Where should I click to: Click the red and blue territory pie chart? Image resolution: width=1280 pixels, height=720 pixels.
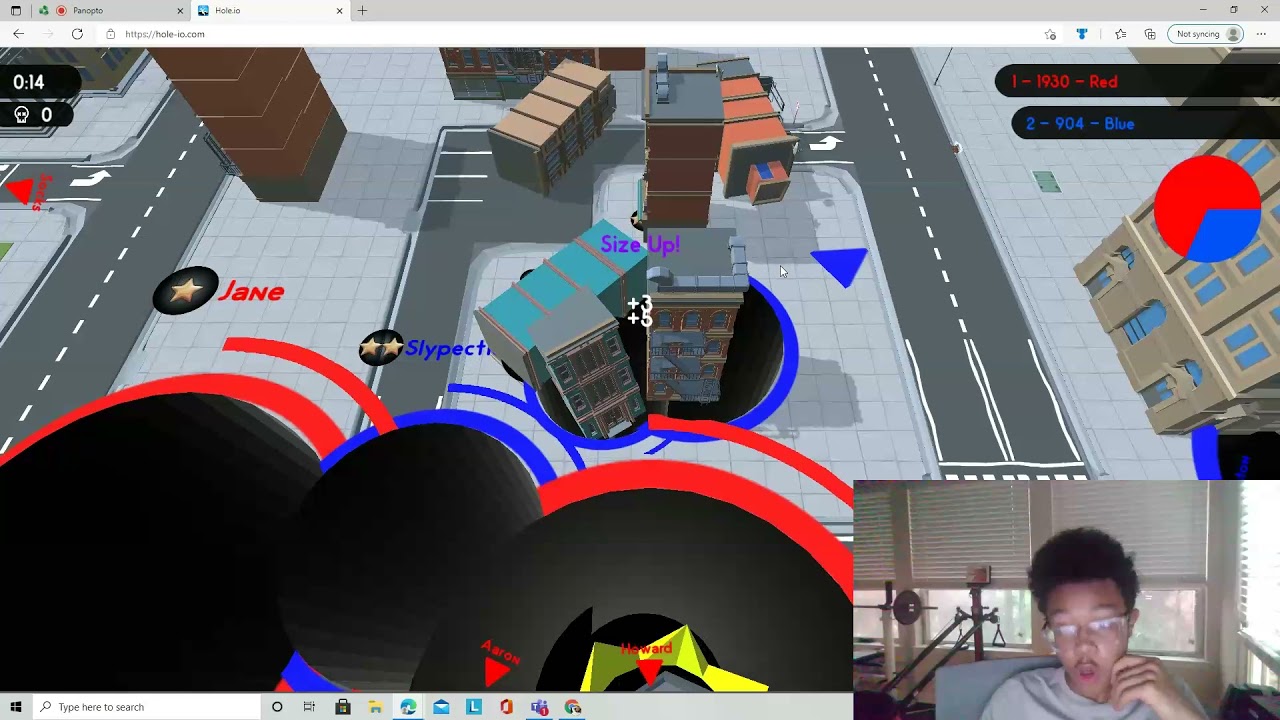1207,210
